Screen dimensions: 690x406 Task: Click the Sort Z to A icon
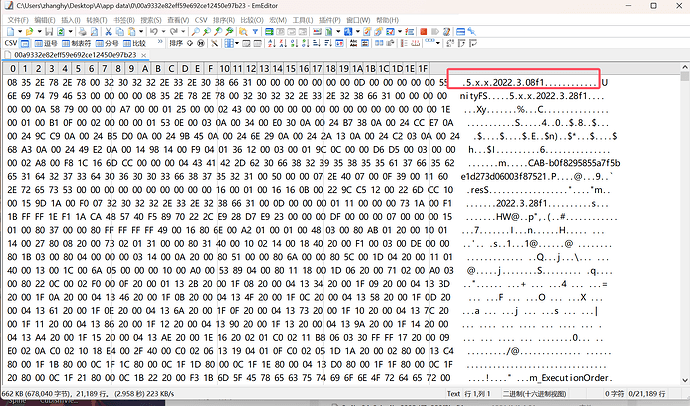(x=283, y=43)
